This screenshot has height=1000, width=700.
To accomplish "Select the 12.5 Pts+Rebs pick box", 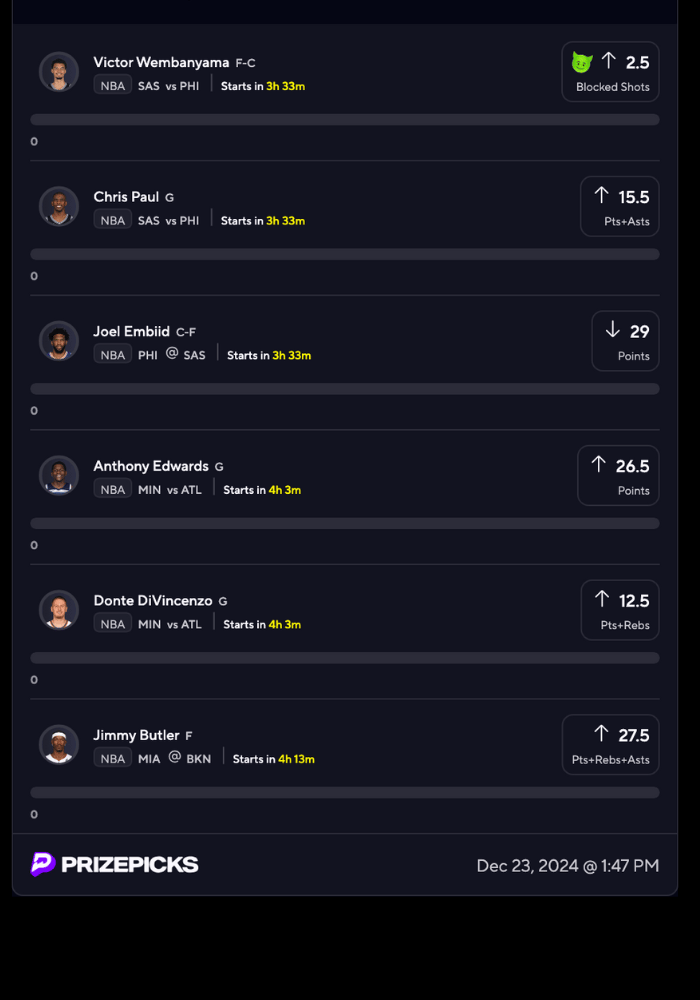I will pos(620,610).
